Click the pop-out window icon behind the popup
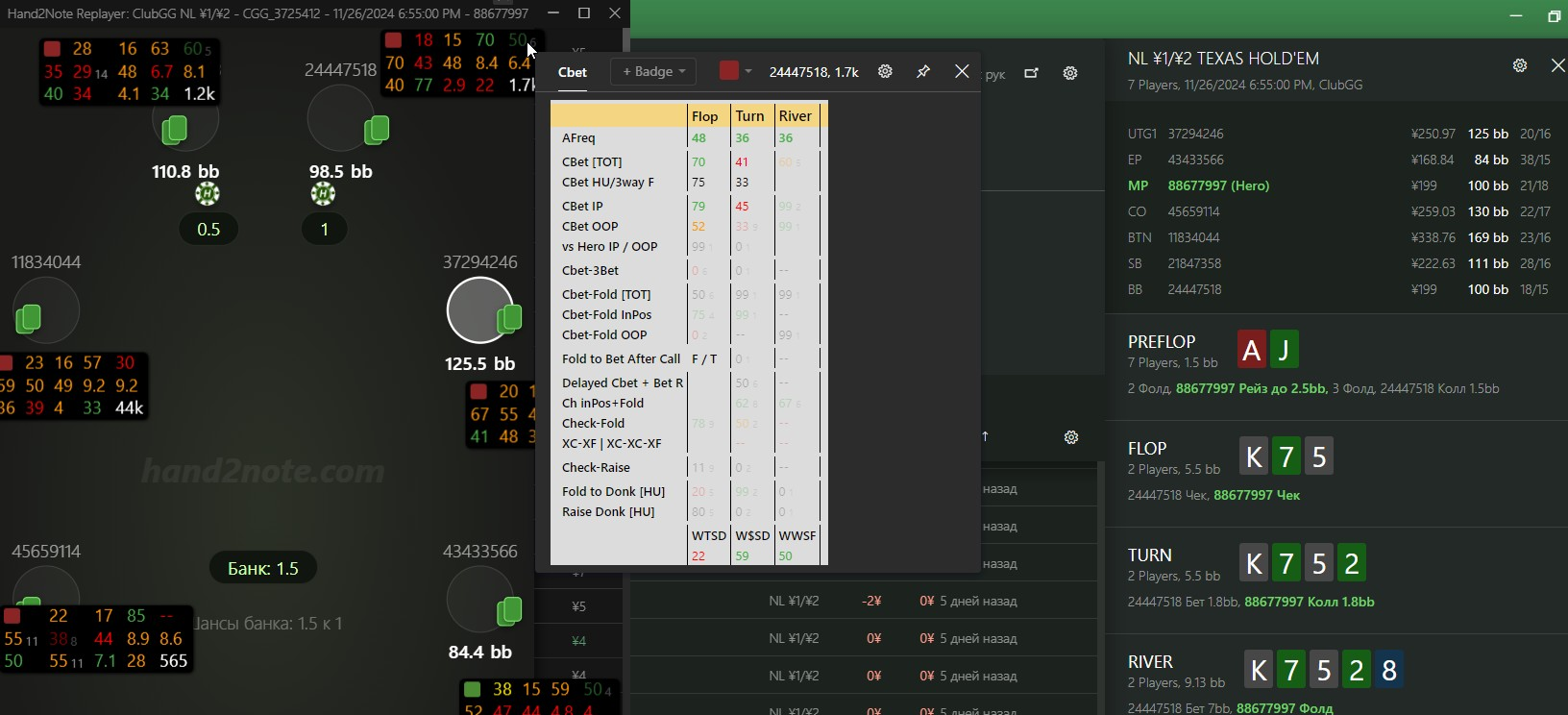 pyautogui.click(x=1031, y=73)
